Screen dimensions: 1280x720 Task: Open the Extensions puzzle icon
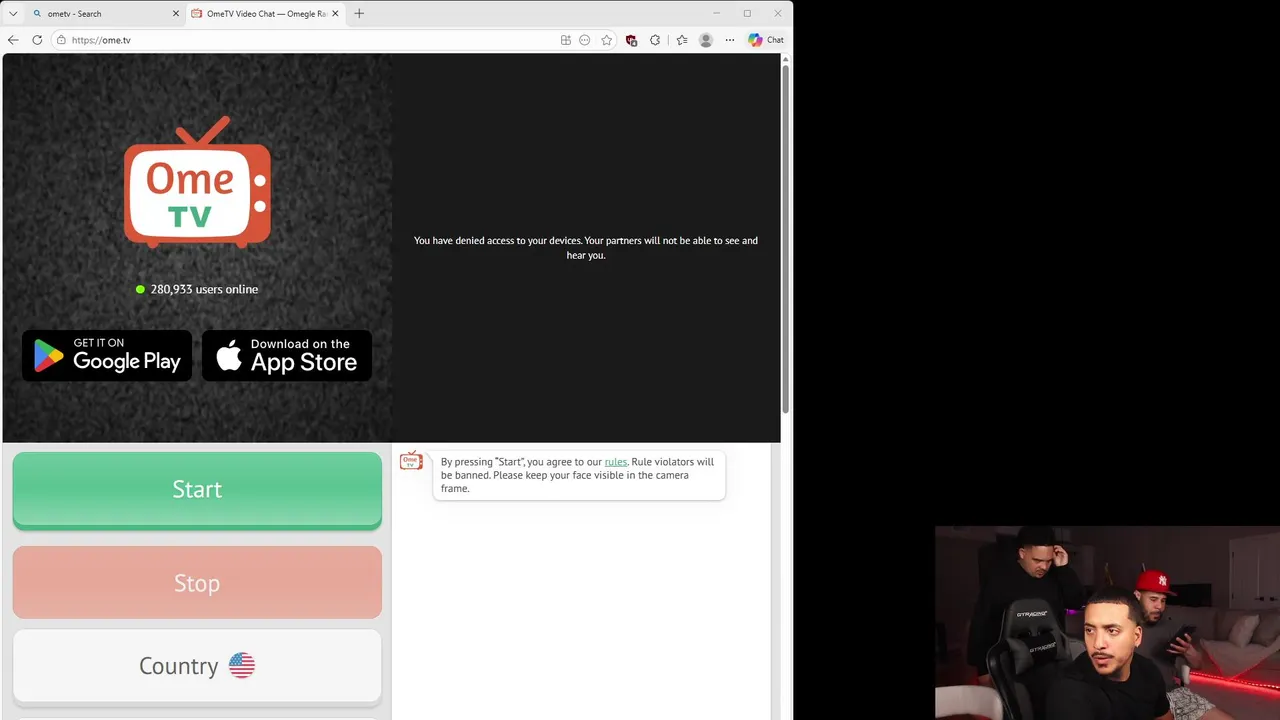pos(655,40)
